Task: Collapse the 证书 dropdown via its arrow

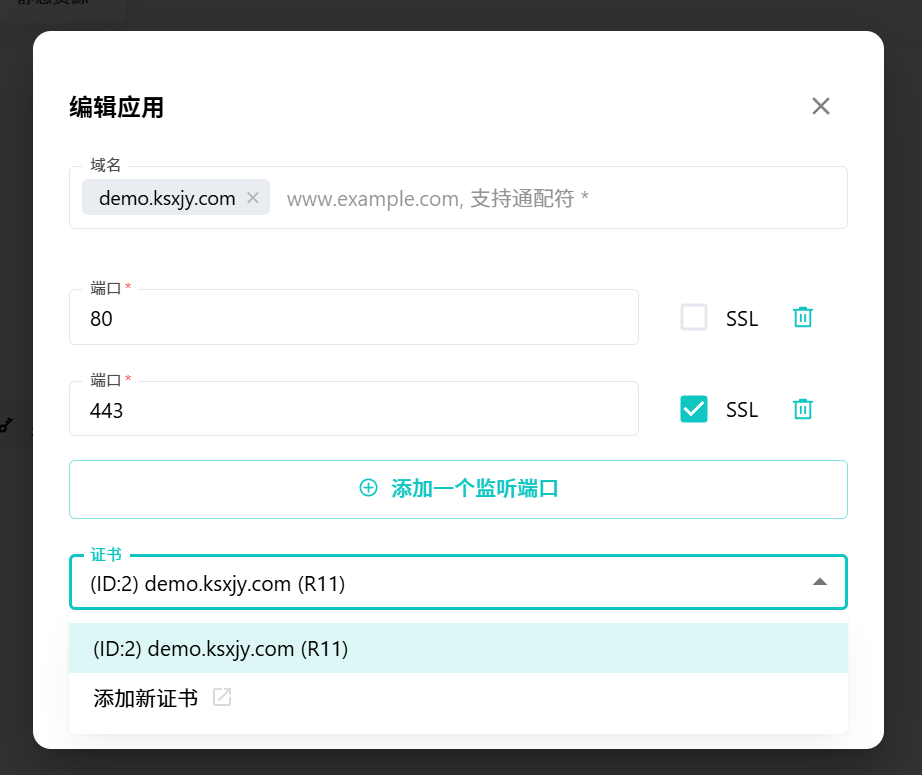Action: click(819, 581)
